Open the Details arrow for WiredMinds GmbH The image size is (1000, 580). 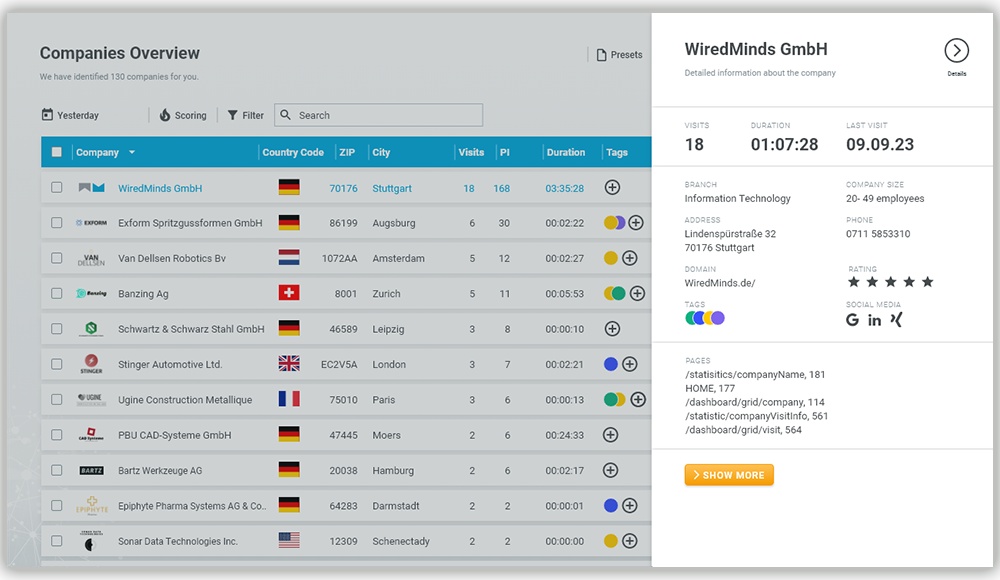(956, 50)
